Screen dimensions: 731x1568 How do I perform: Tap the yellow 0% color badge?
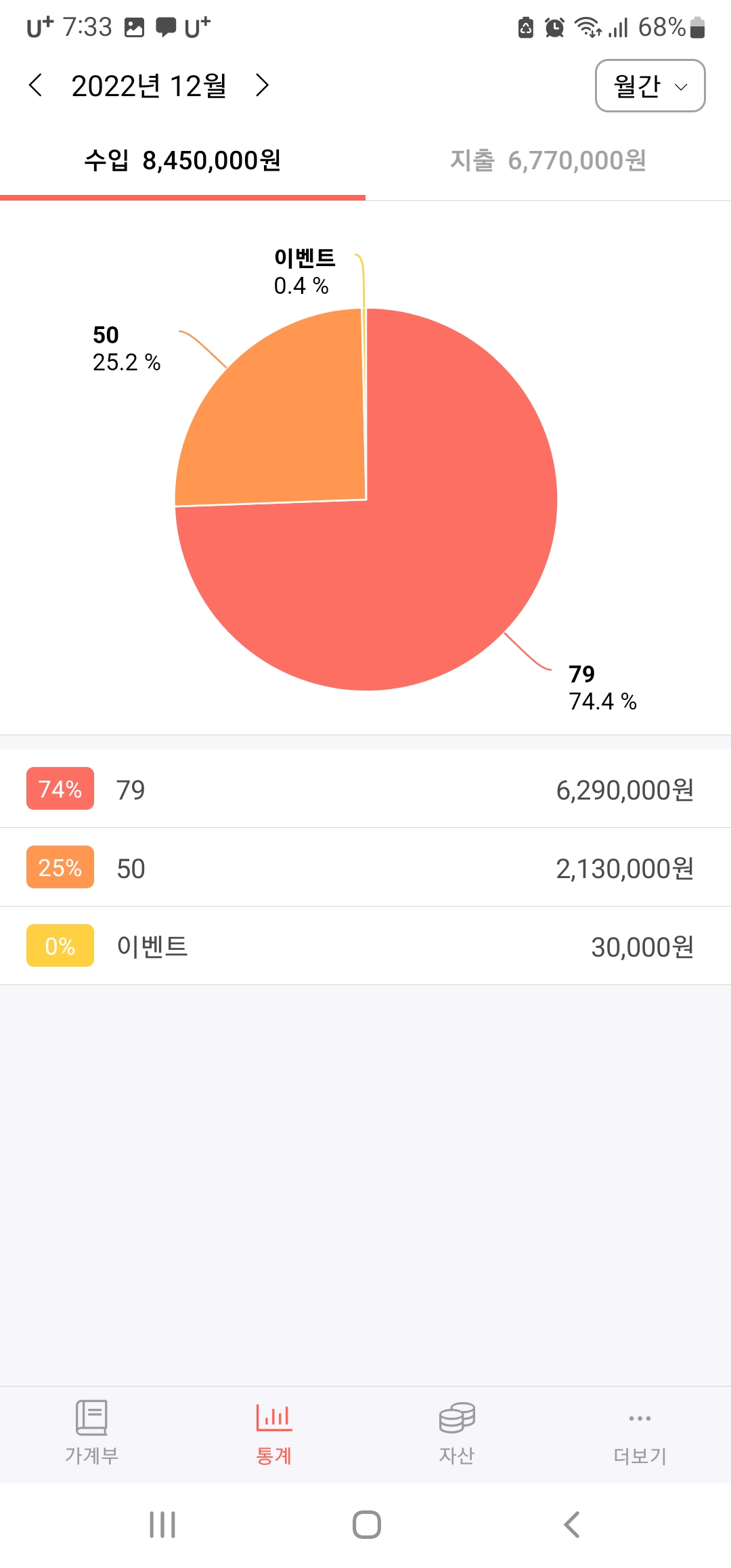pyautogui.click(x=60, y=946)
